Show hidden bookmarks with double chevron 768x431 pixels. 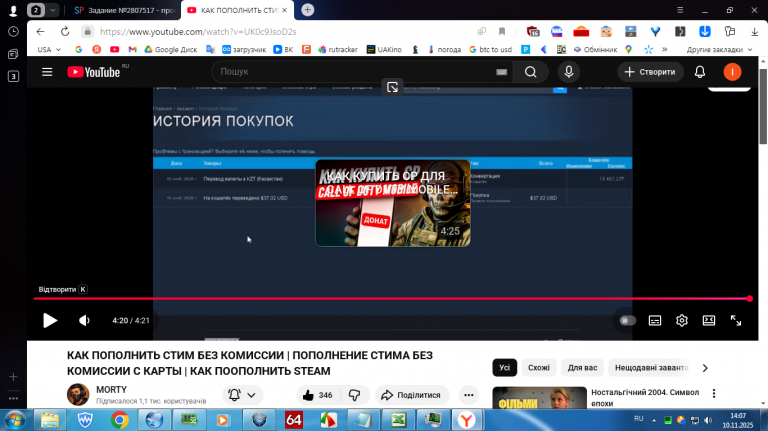pyautogui.click(x=665, y=49)
